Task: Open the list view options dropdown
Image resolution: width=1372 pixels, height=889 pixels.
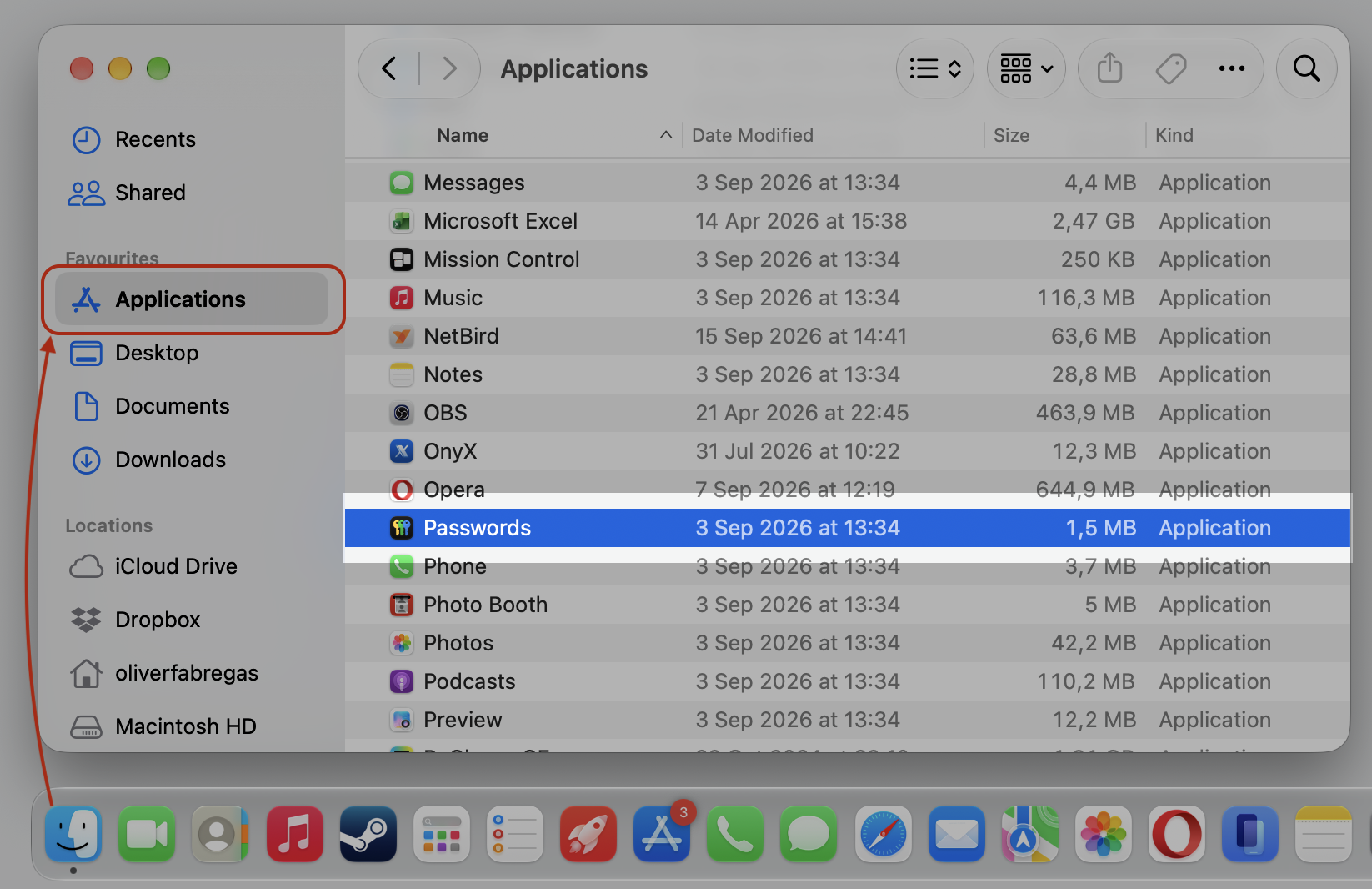Action: [x=935, y=68]
